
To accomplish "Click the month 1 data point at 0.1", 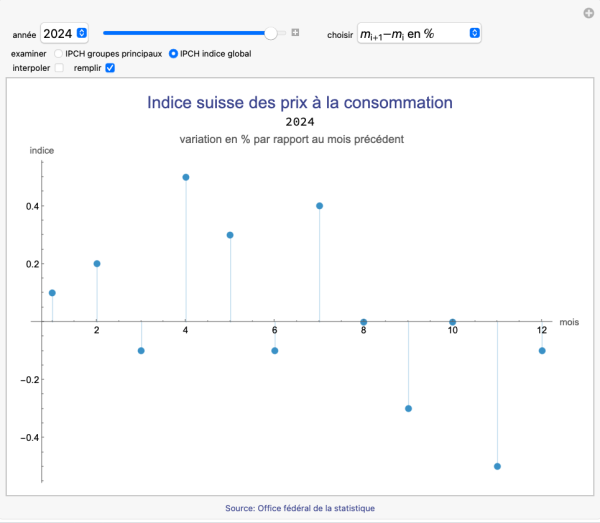I will [x=52, y=293].
